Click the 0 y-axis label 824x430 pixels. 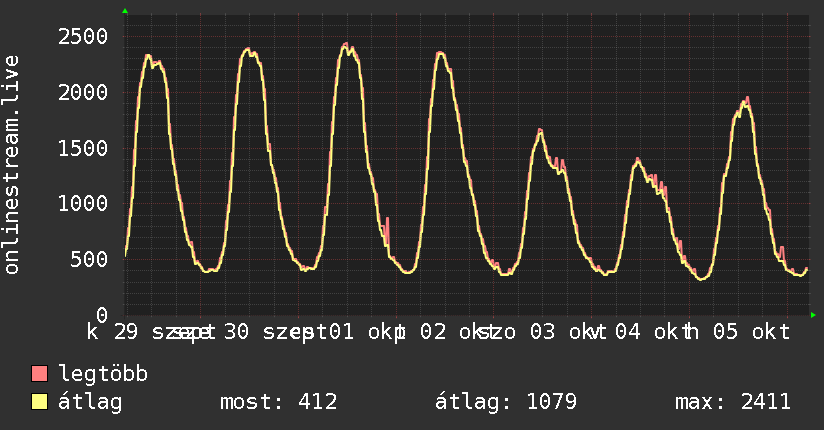point(102,315)
